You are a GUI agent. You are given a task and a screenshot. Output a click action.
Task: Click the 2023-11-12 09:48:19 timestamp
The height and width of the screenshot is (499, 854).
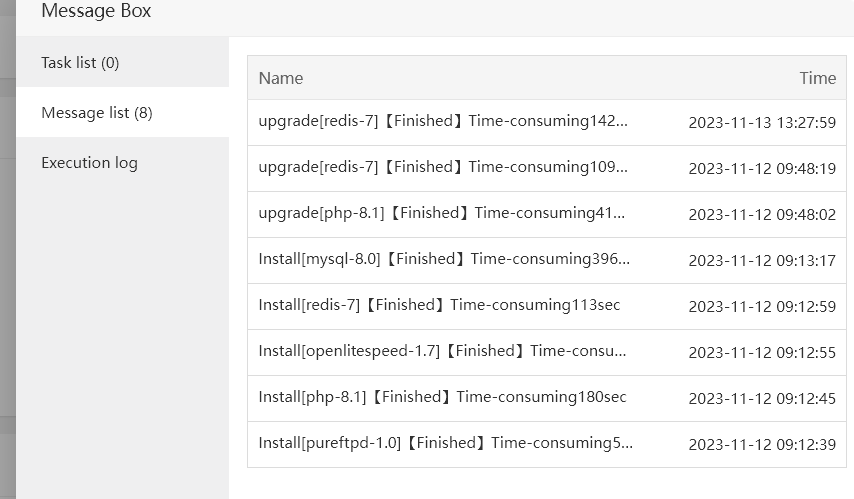pyautogui.click(x=762, y=169)
